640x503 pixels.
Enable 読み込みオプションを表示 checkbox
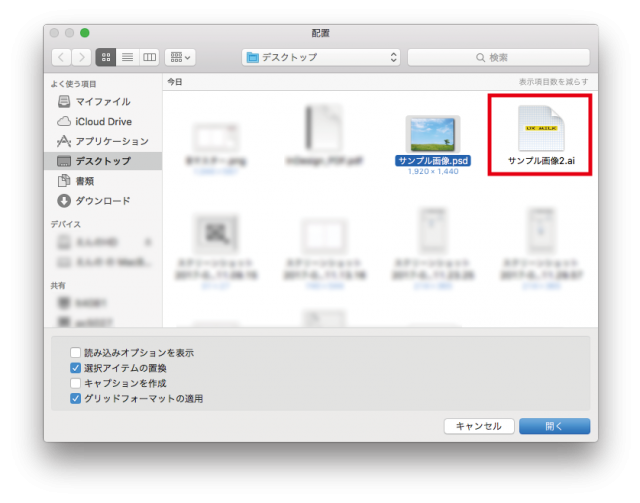76,353
